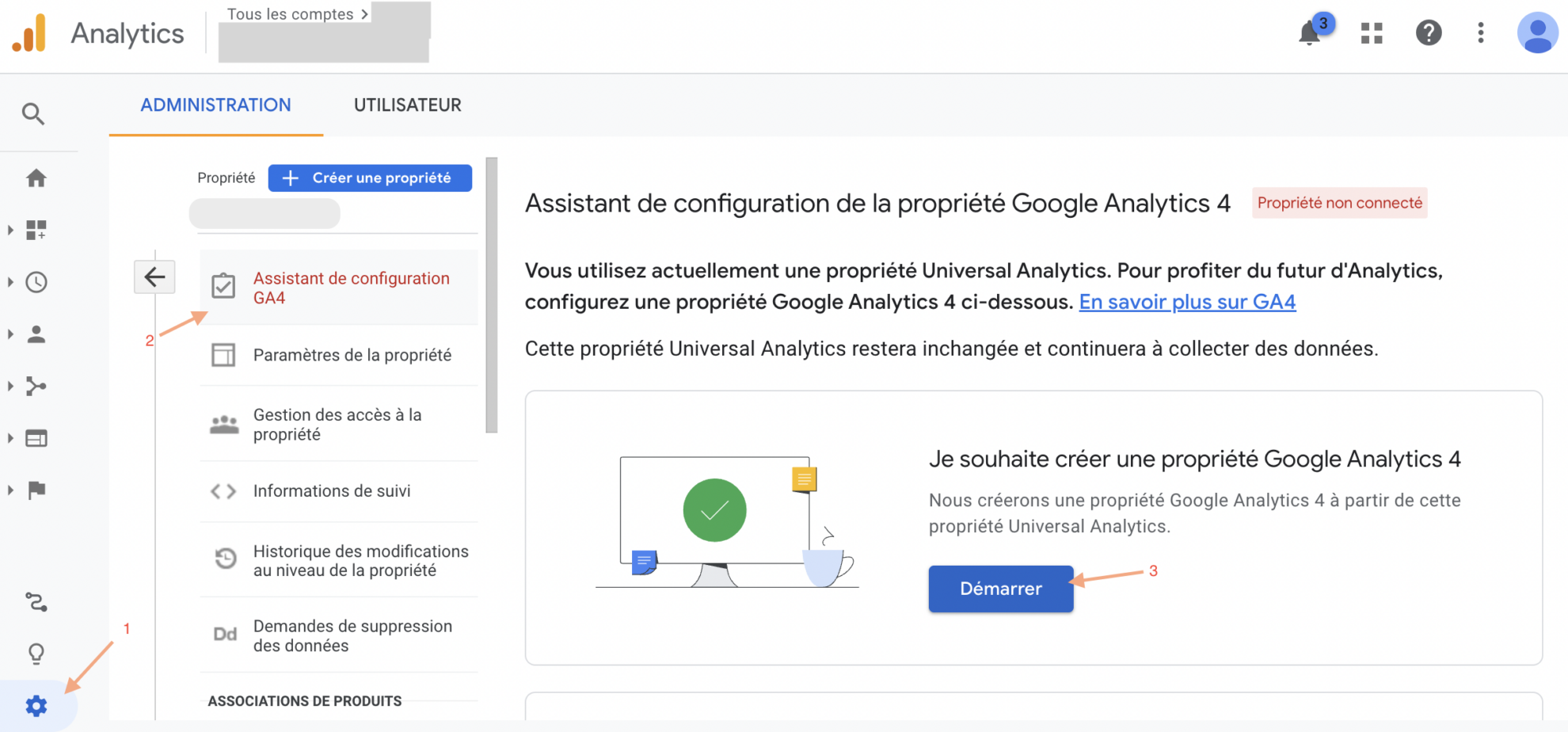This screenshot has height=732, width=1568.
Task: Open the Realtime reports clock icon
Action: [x=36, y=282]
